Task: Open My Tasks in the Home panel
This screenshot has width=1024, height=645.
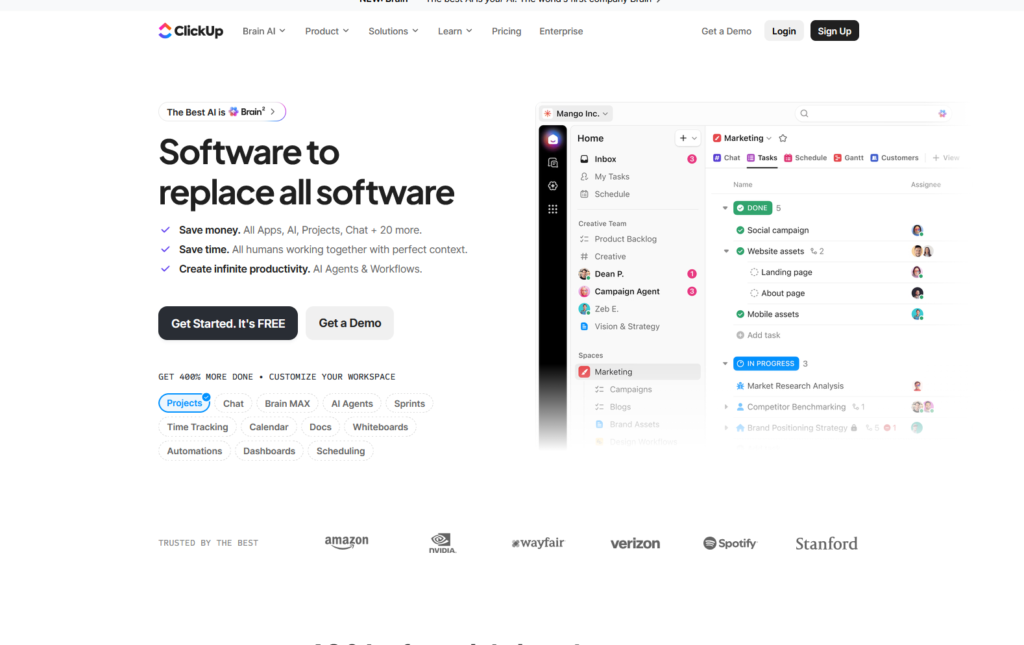Action: tap(637, 176)
